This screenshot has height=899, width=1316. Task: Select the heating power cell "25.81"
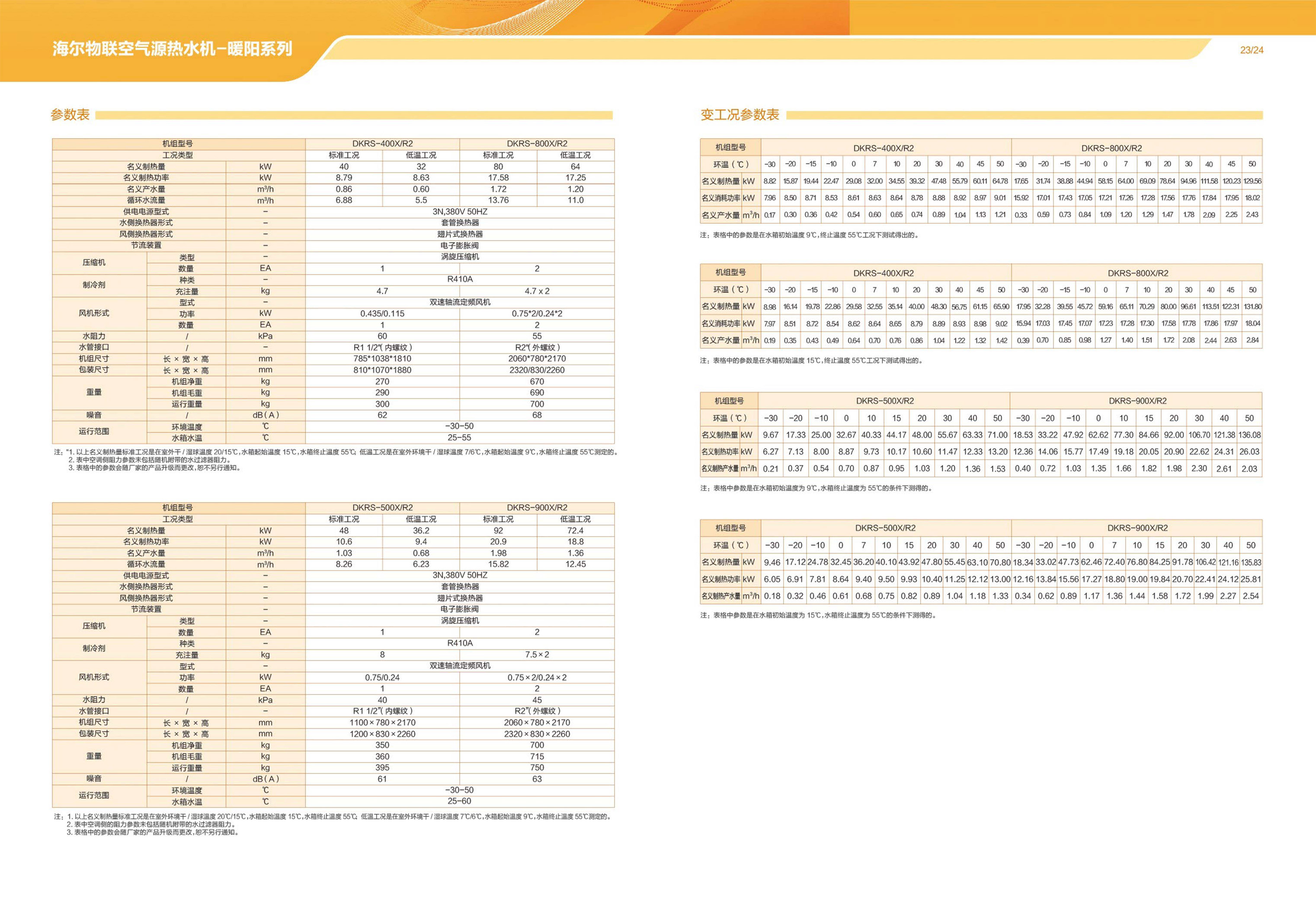tap(1251, 579)
